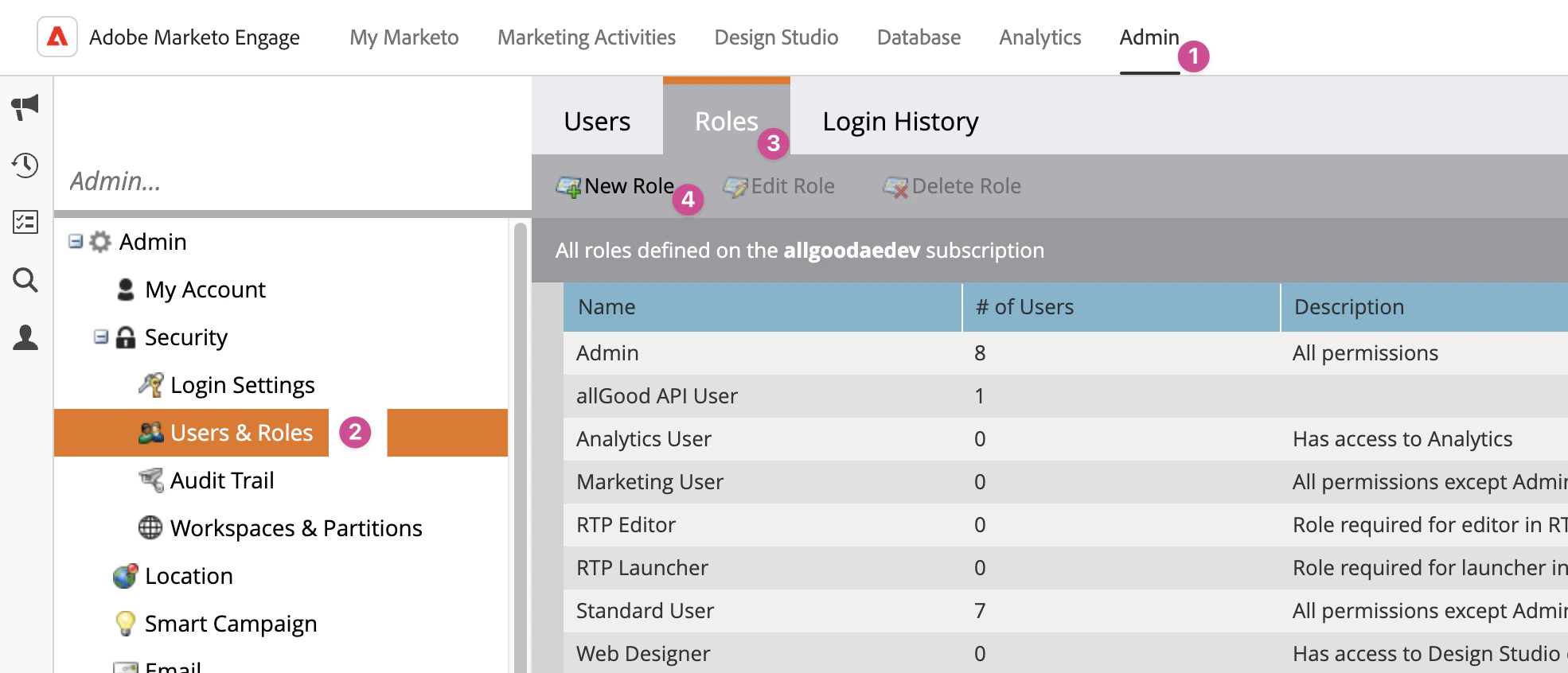Click the keys icon beside Login Settings
The image size is (1568, 673).
point(151,384)
